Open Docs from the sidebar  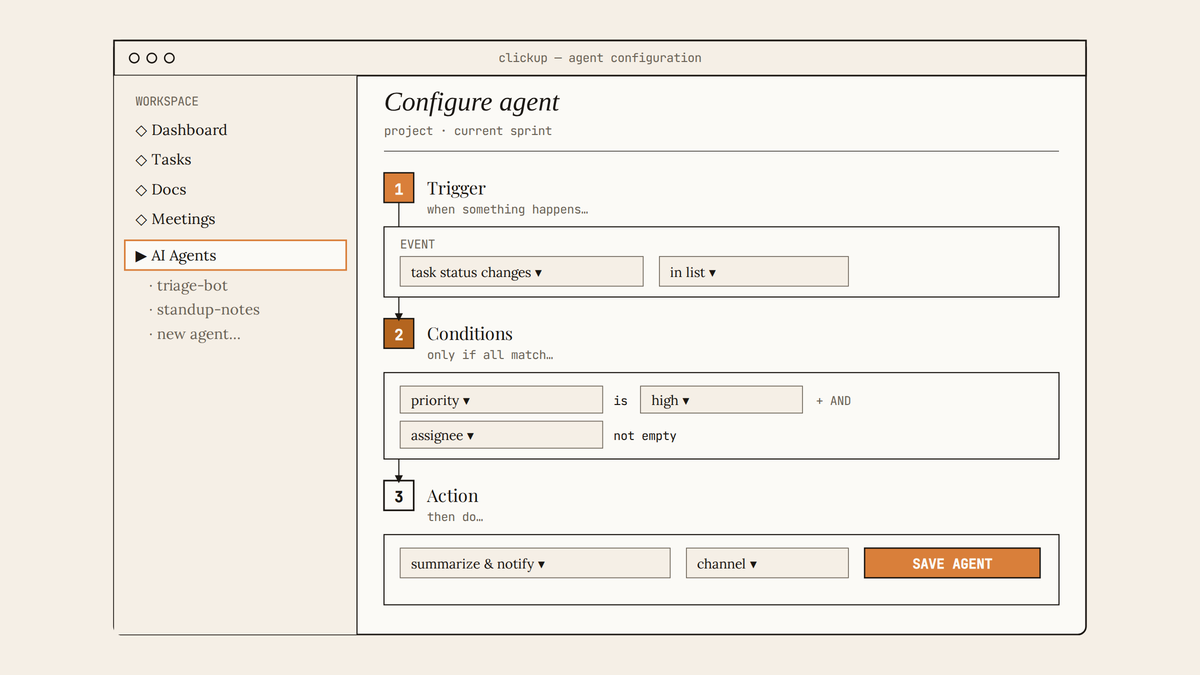[x=161, y=190]
